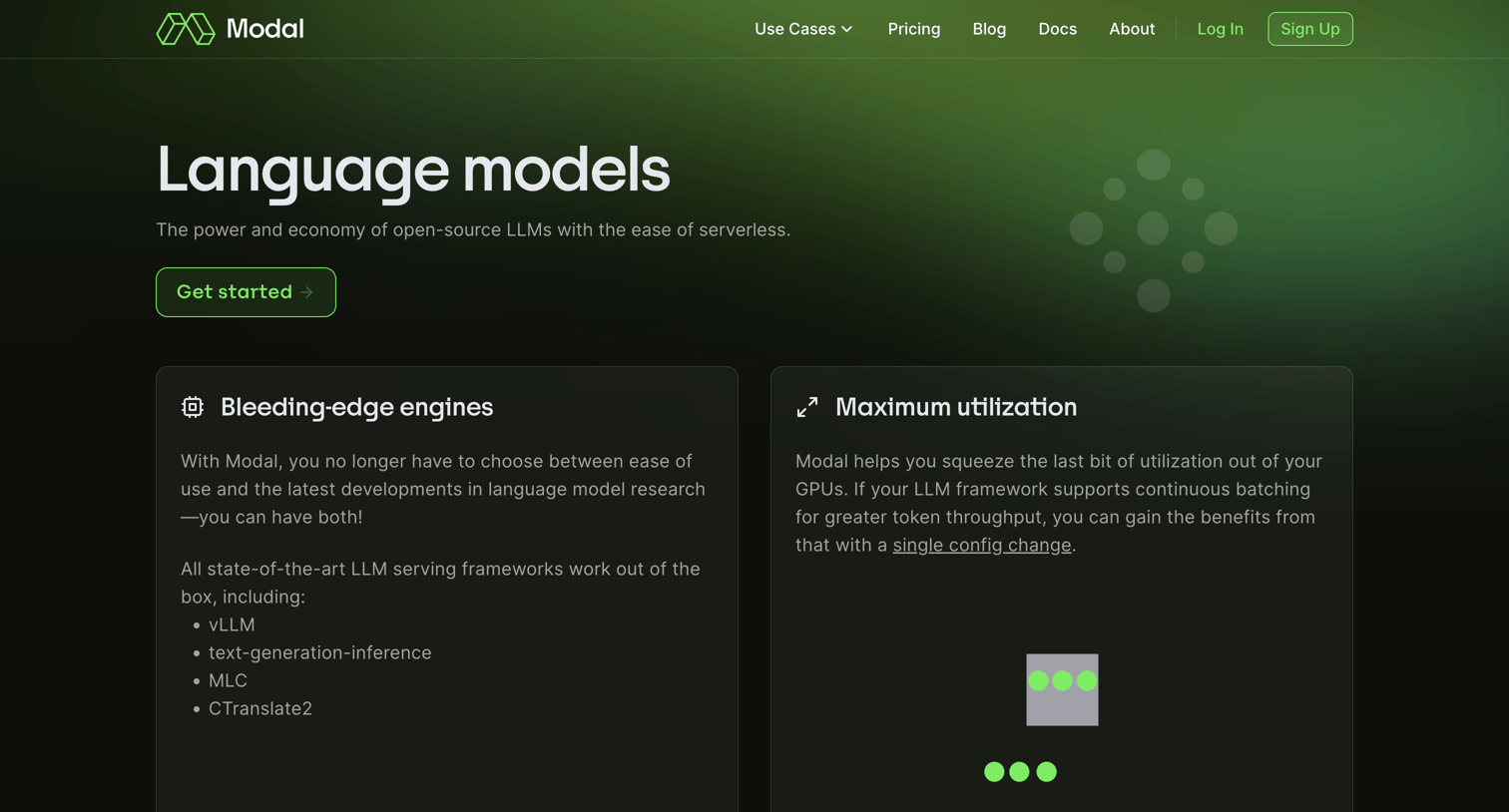Click the CTranslate2 list item
Viewport: 1509px width, 812px height.
(x=260, y=708)
